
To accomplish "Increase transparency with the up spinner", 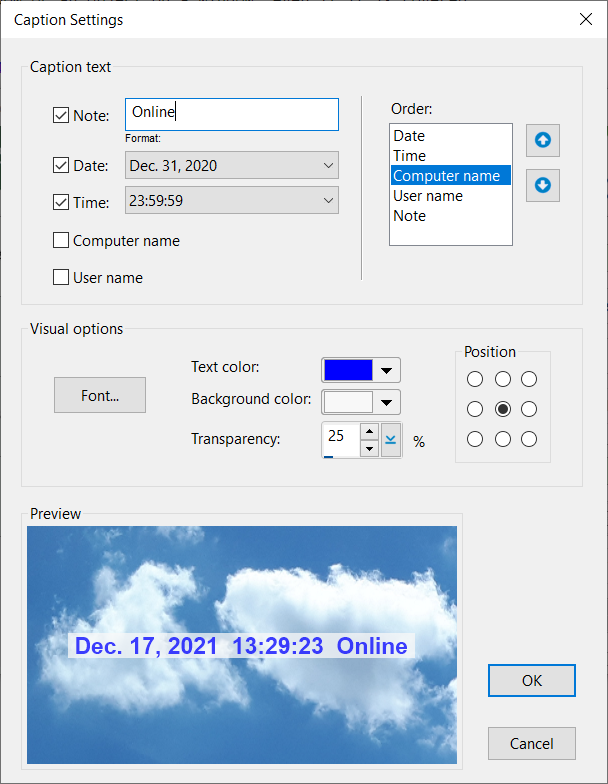I will [x=369, y=431].
